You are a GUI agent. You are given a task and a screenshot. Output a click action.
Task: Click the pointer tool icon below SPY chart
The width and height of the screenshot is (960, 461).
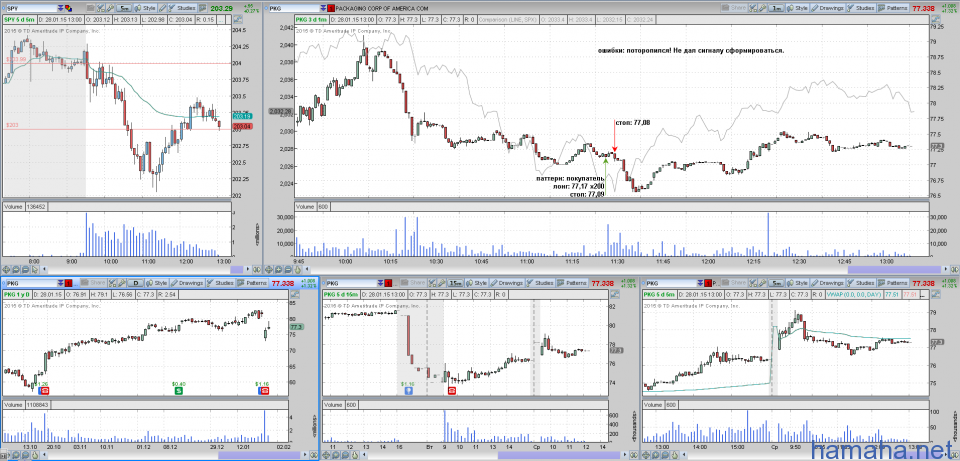pos(35,269)
